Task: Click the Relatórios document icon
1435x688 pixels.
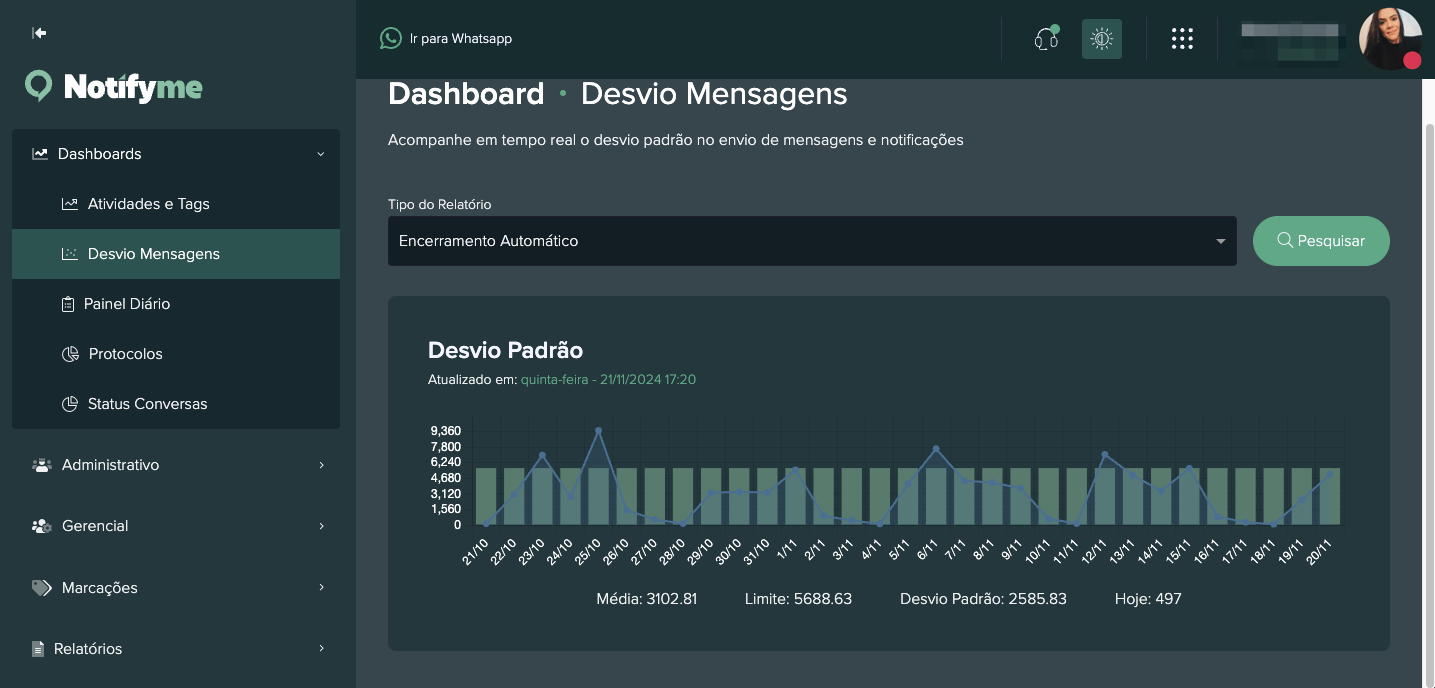Action: point(40,649)
